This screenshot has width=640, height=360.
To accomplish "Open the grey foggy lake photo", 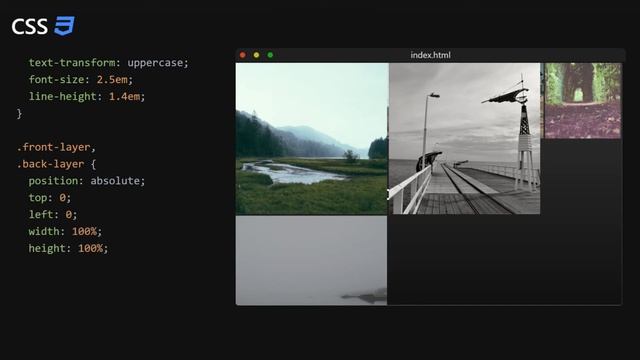I will [311, 260].
